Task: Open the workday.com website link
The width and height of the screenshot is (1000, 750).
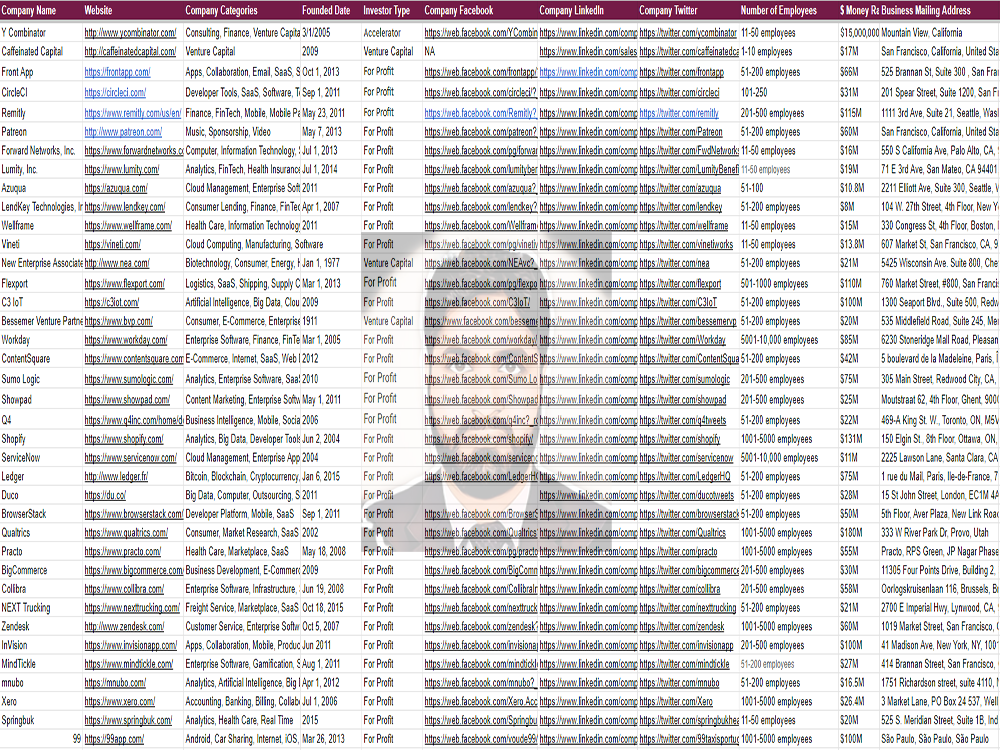Action: point(126,341)
